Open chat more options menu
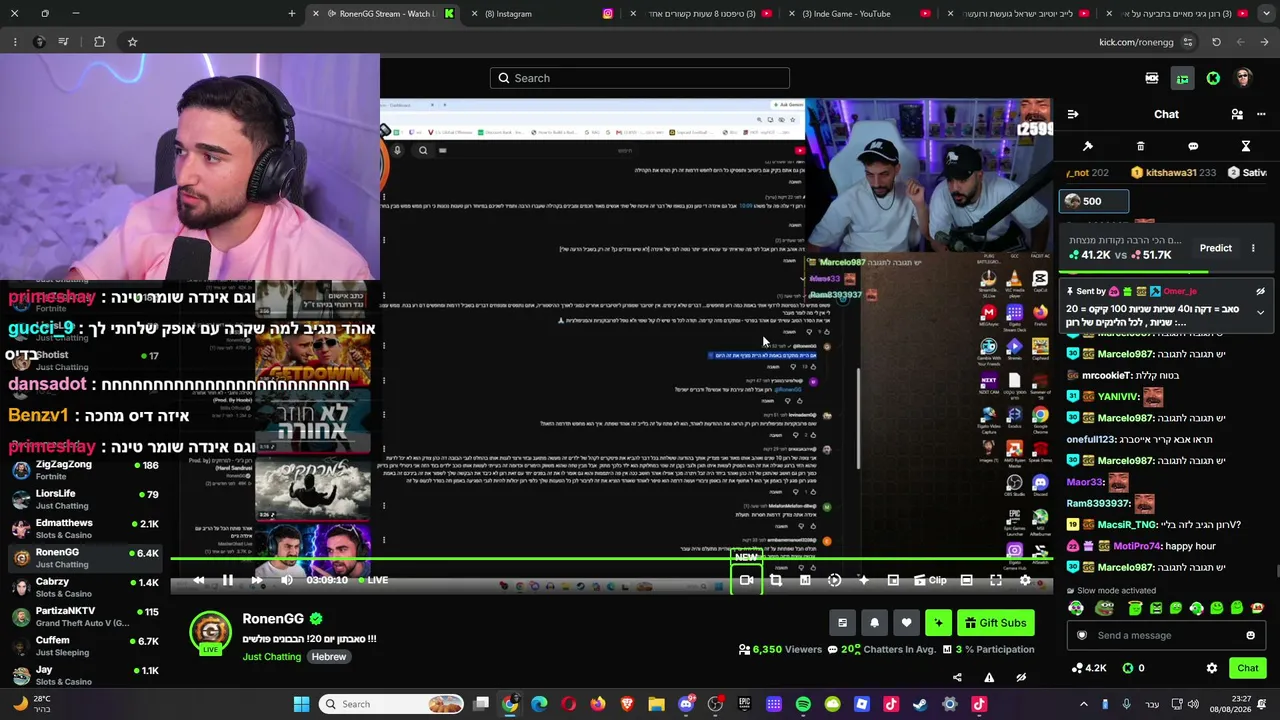 click(x=1261, y=114)
